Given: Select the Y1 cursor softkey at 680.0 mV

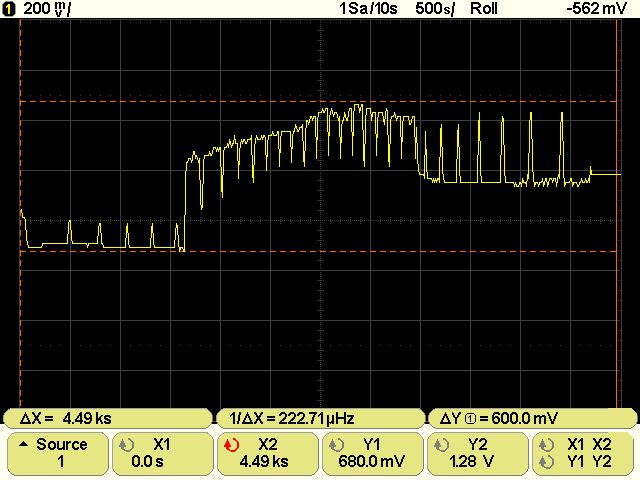Looking at the screenshot, I should 373,453.
